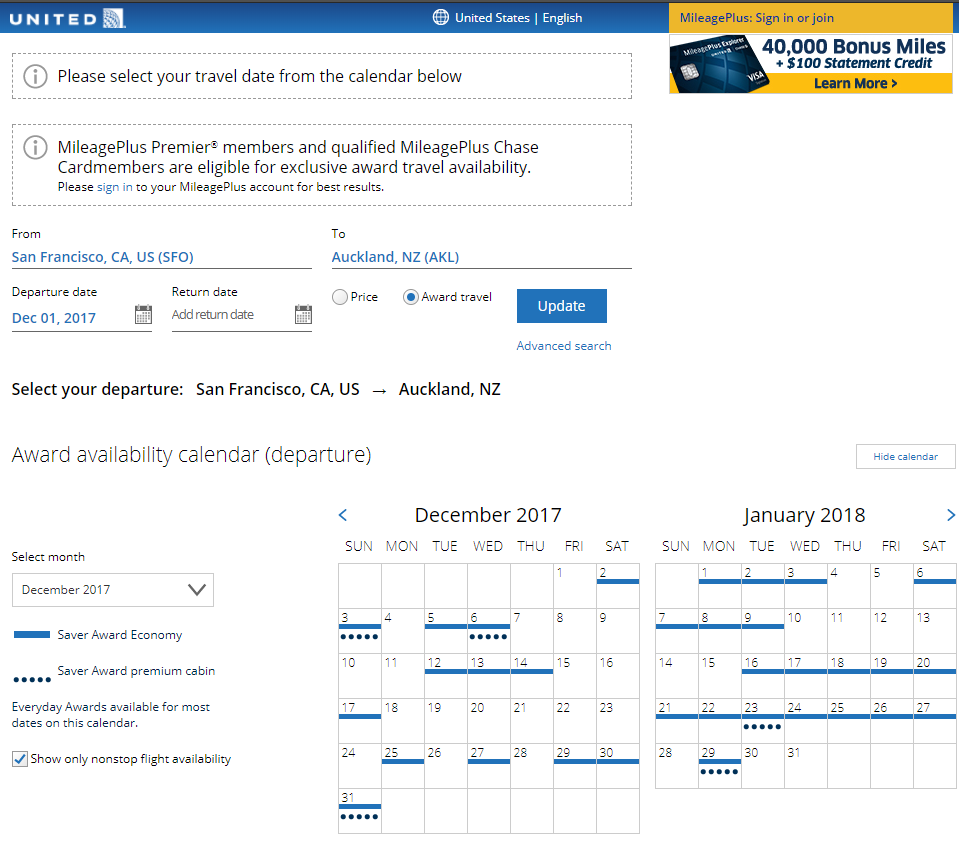Uncheck Show only nonstop flight availability
959x842 pixels.
20,759
